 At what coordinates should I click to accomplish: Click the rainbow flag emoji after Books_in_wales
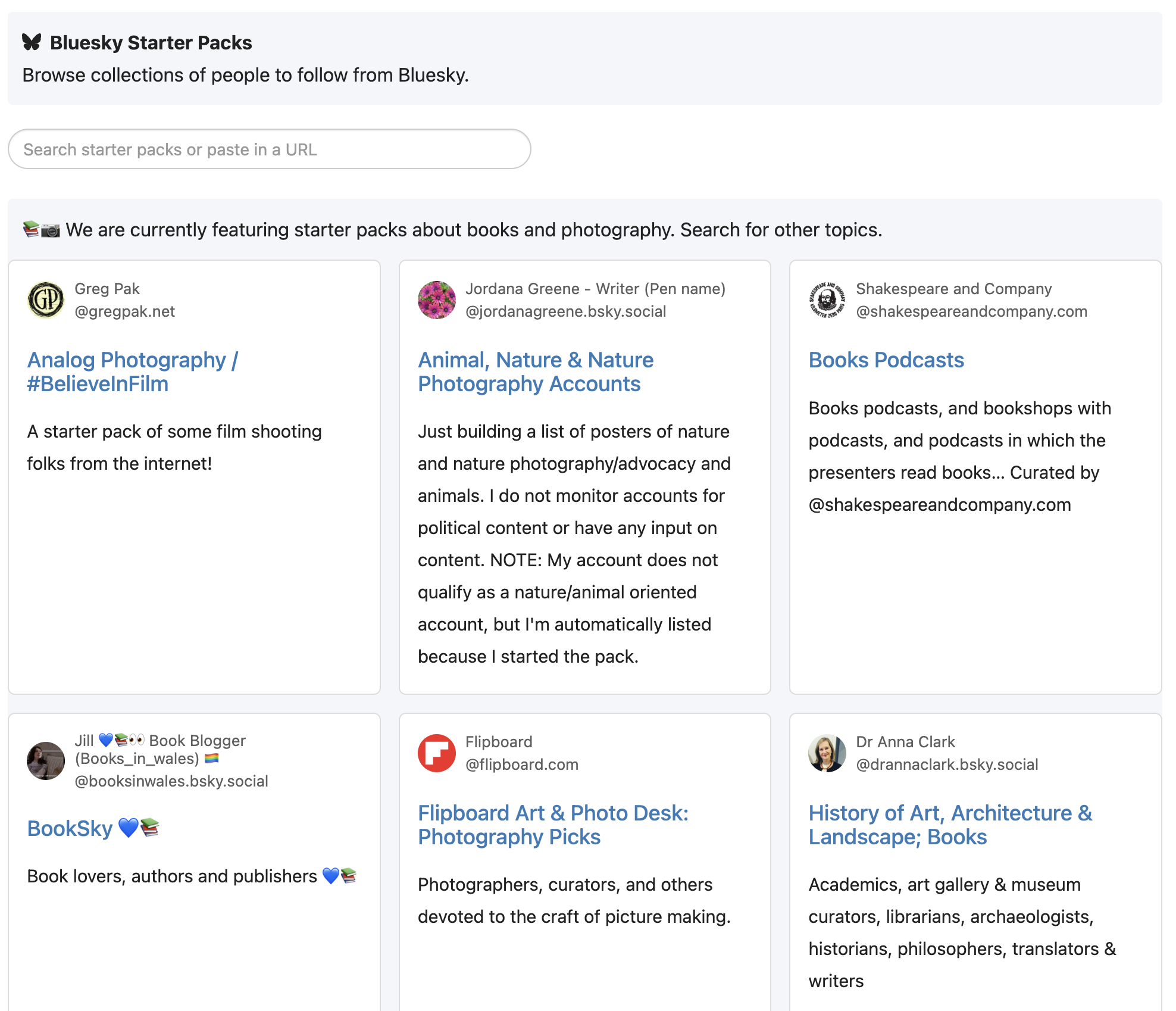pos(212,759)
